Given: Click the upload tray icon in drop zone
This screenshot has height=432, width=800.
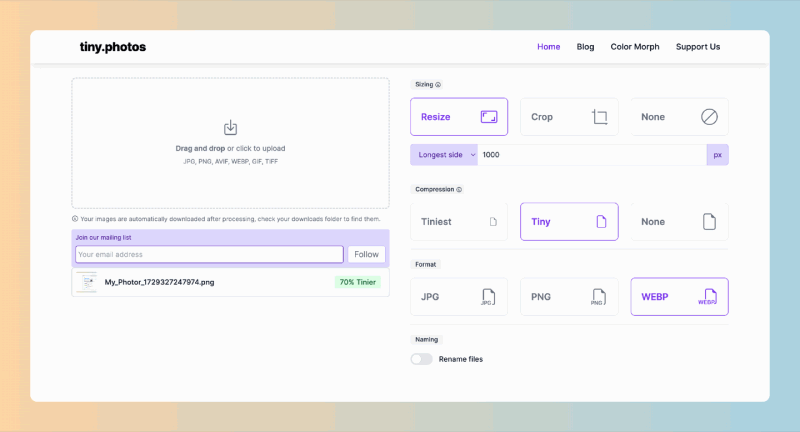Looking at the screenshot, I should click(x=230, y=128).
